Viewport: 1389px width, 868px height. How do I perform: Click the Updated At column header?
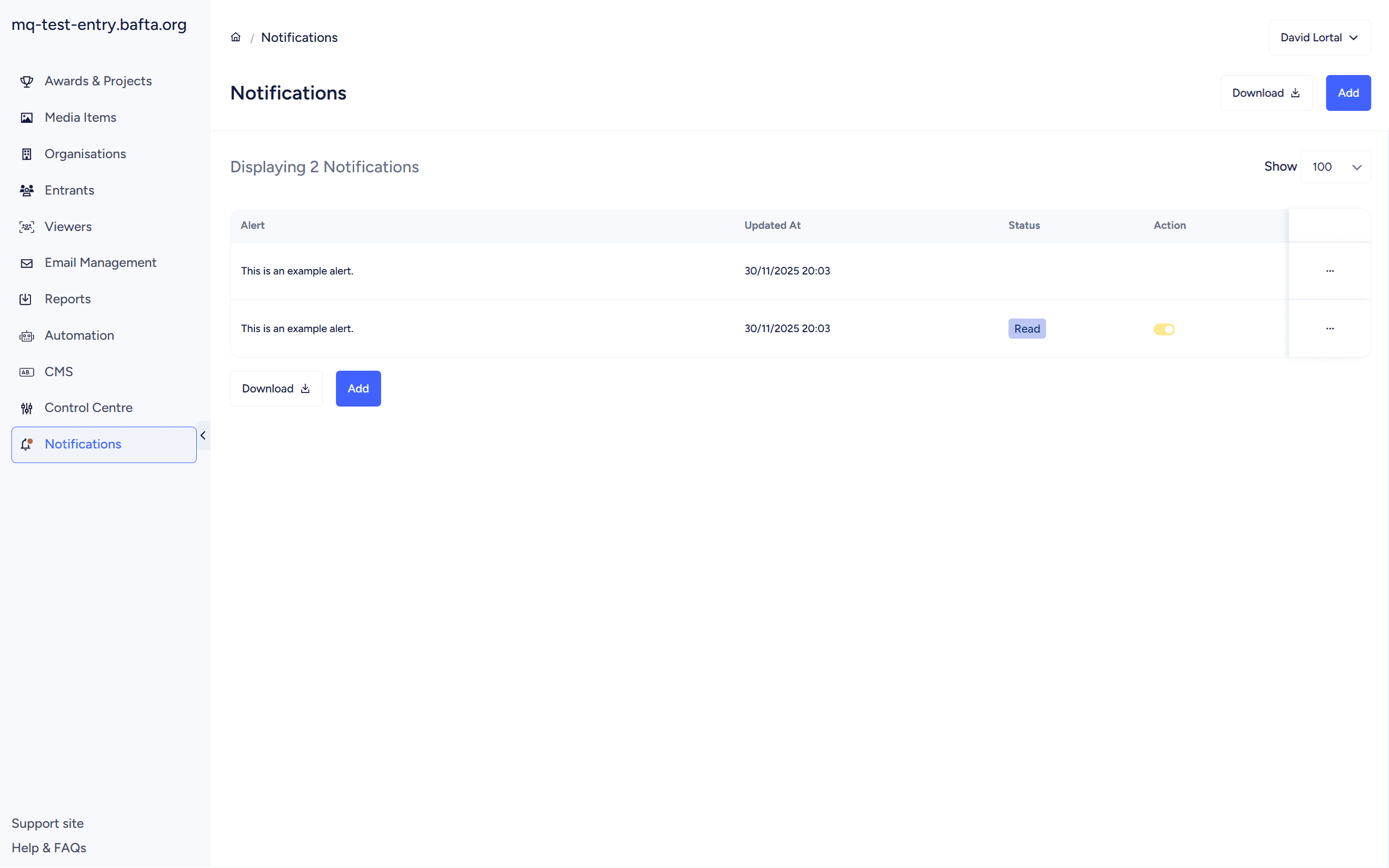[x=772, y=226]
